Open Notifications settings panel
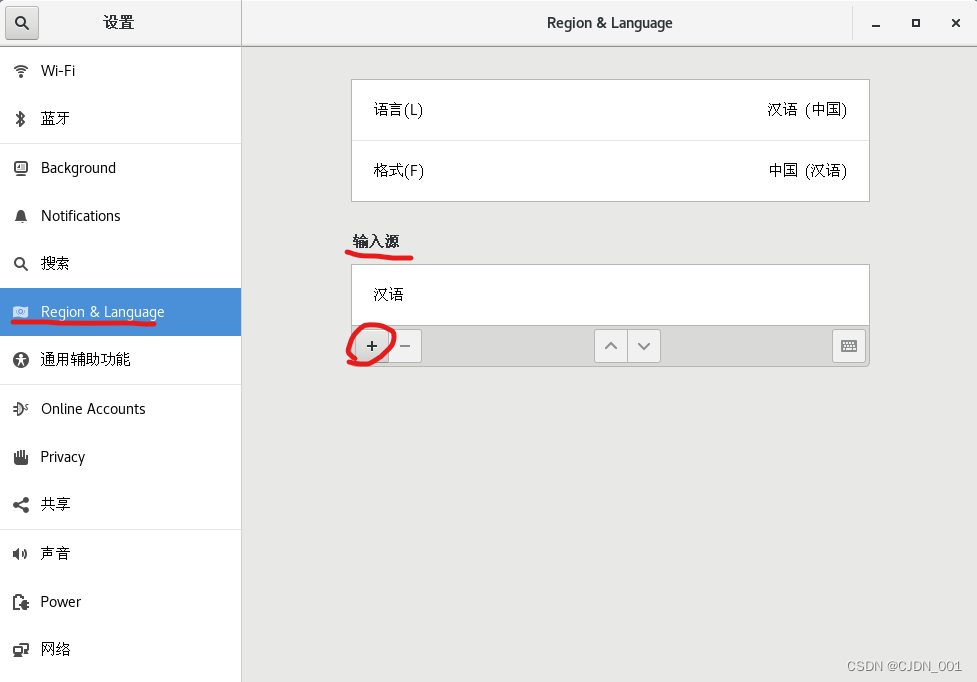 (120, 216)
